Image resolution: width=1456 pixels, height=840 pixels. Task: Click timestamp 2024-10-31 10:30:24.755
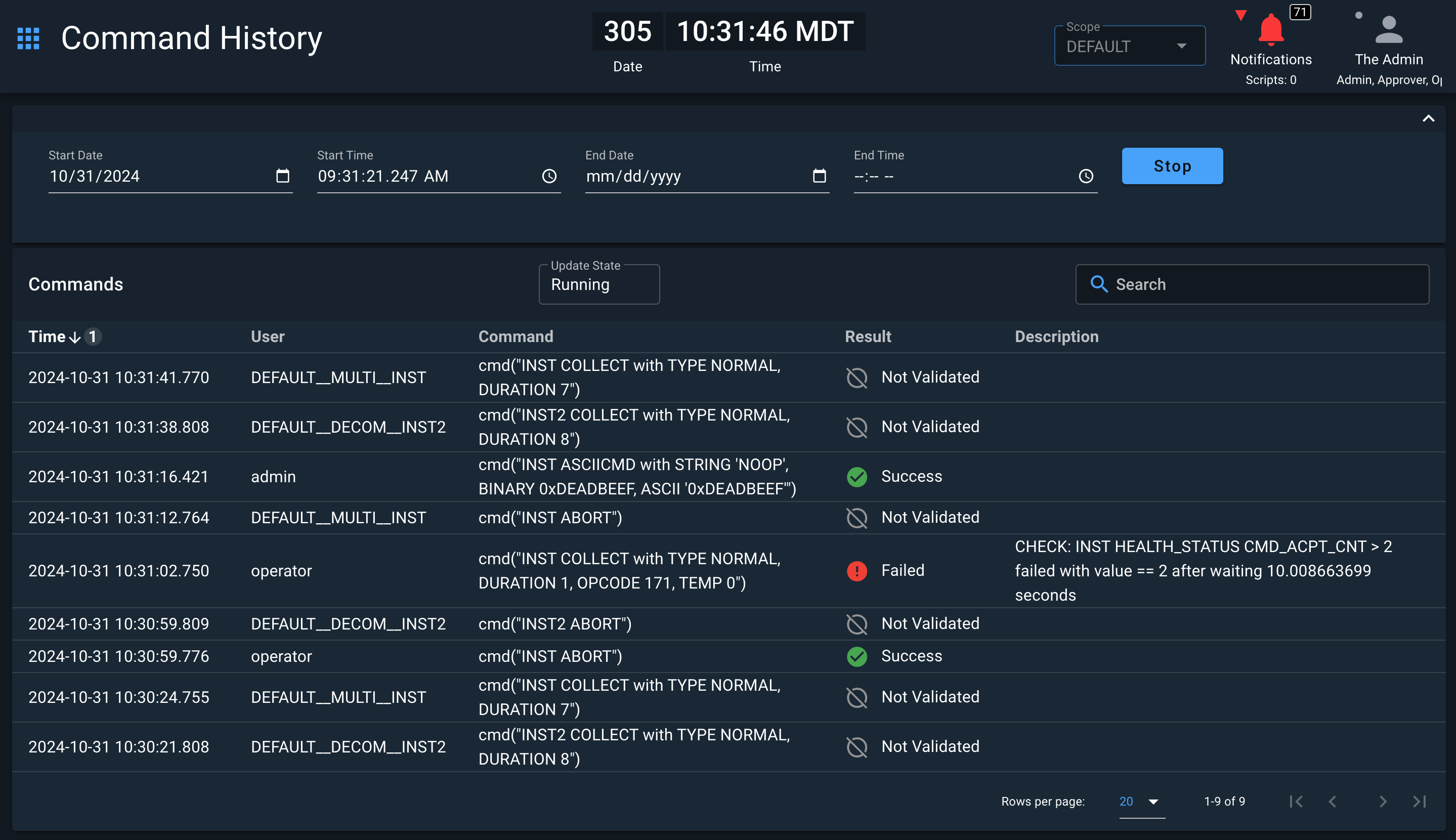(119, 697)
